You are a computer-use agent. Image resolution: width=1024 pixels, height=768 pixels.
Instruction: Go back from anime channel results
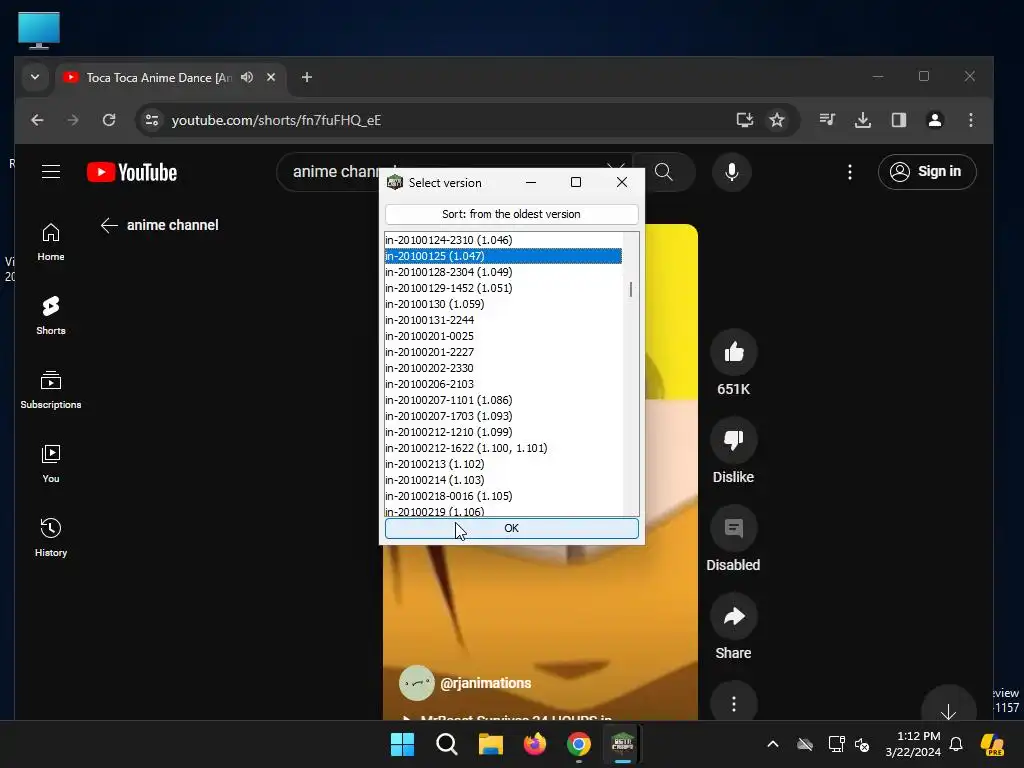(109, 225)
